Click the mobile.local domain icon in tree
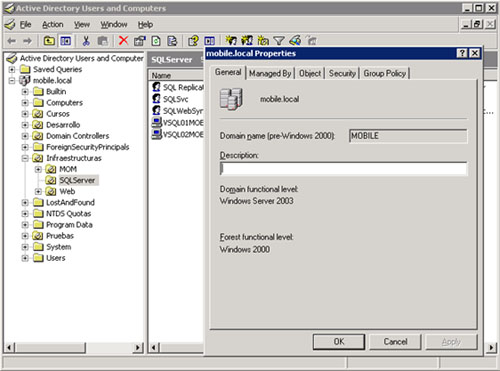Screen dimensions: 500x371 [25, 80]
